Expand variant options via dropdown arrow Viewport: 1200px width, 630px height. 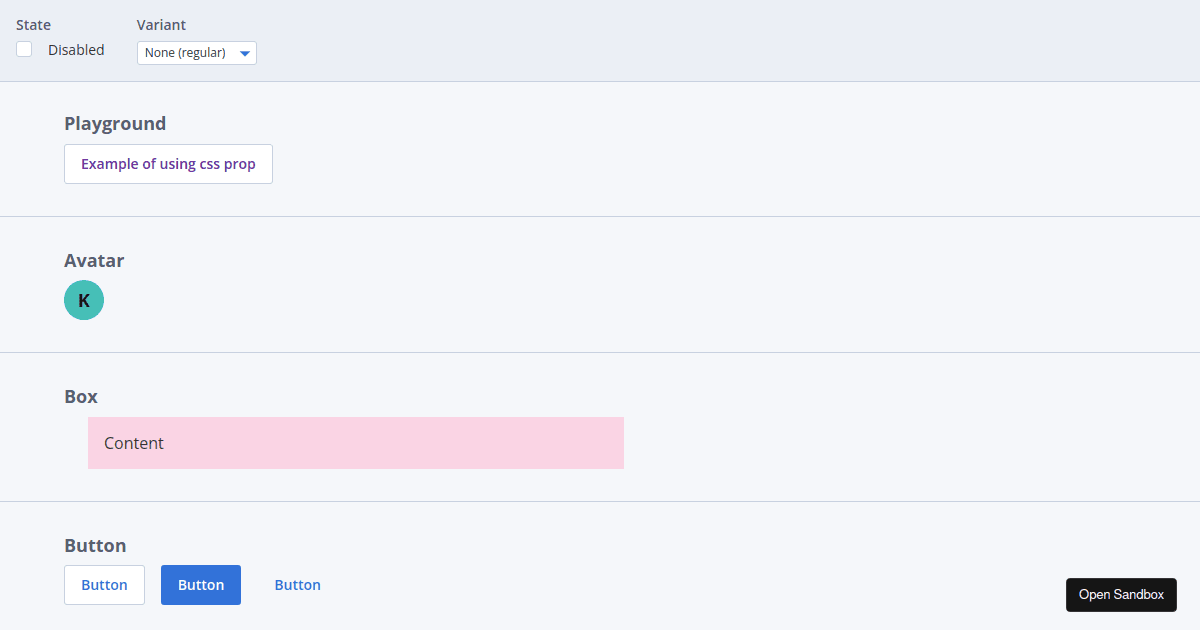tap(245, 52)
